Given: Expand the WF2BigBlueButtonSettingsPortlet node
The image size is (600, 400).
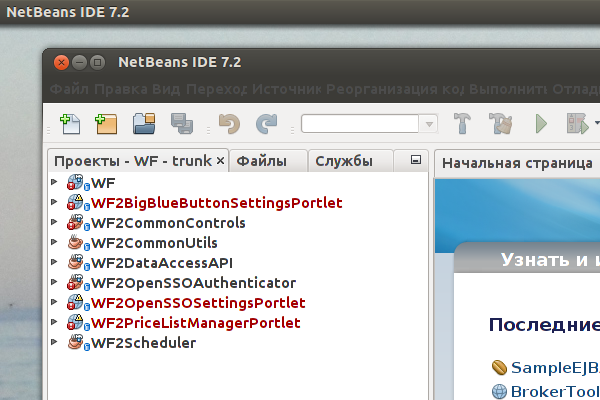Looking at the screenshot, I should pos(54,202).
